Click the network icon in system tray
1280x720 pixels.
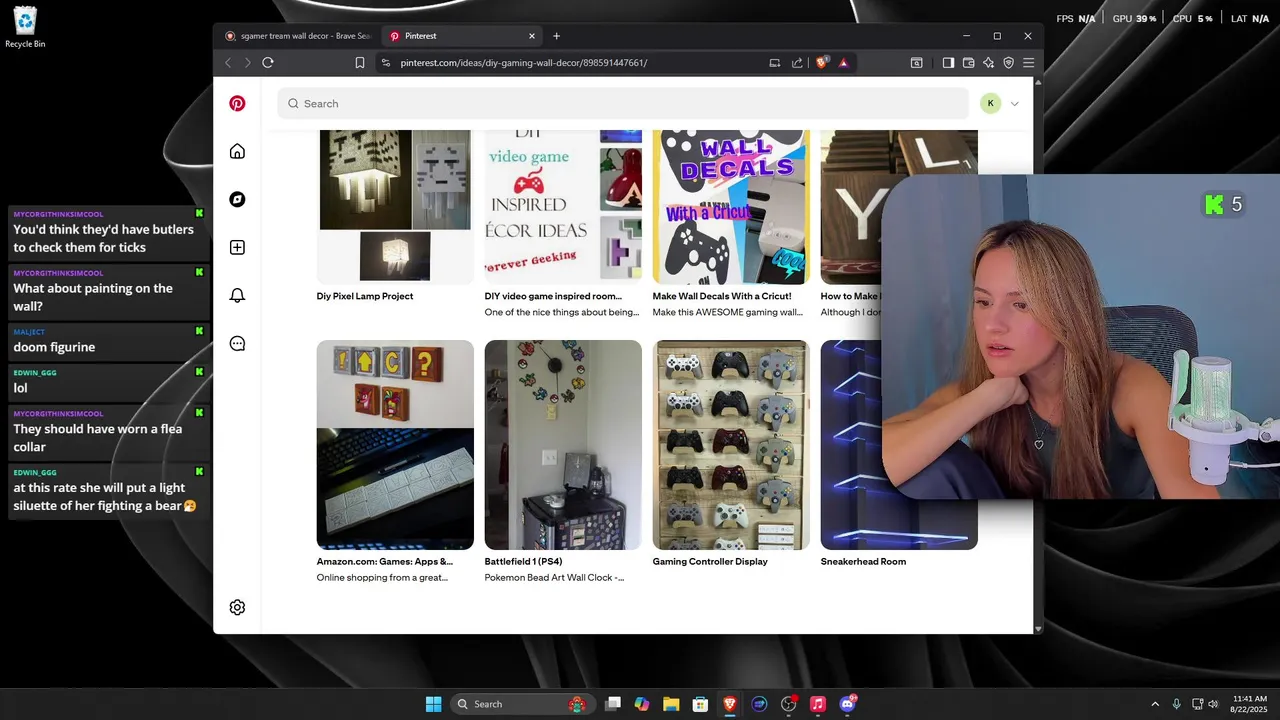[x=1196, y=704]
